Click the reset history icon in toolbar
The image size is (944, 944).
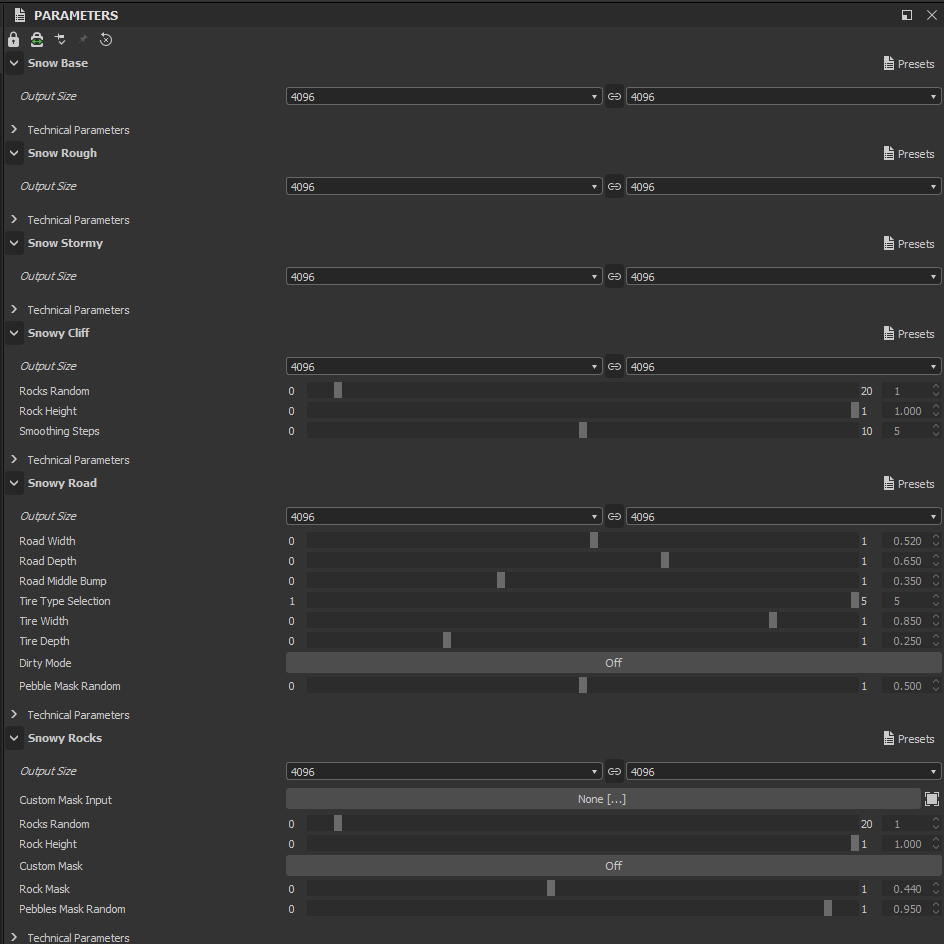[106, 40]
